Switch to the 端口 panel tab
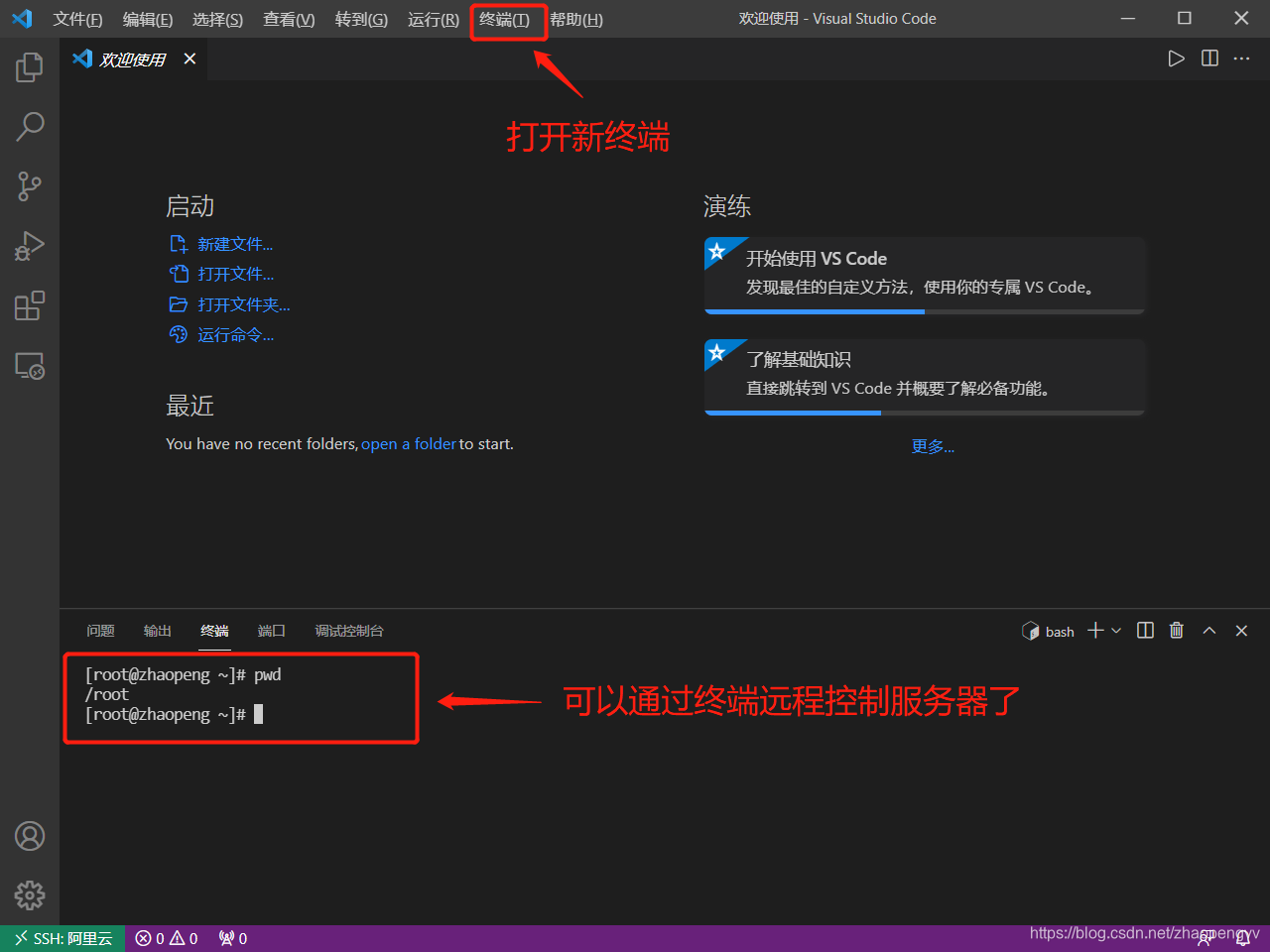Viewport: 1270px width, 952px height. coord(272,631)
